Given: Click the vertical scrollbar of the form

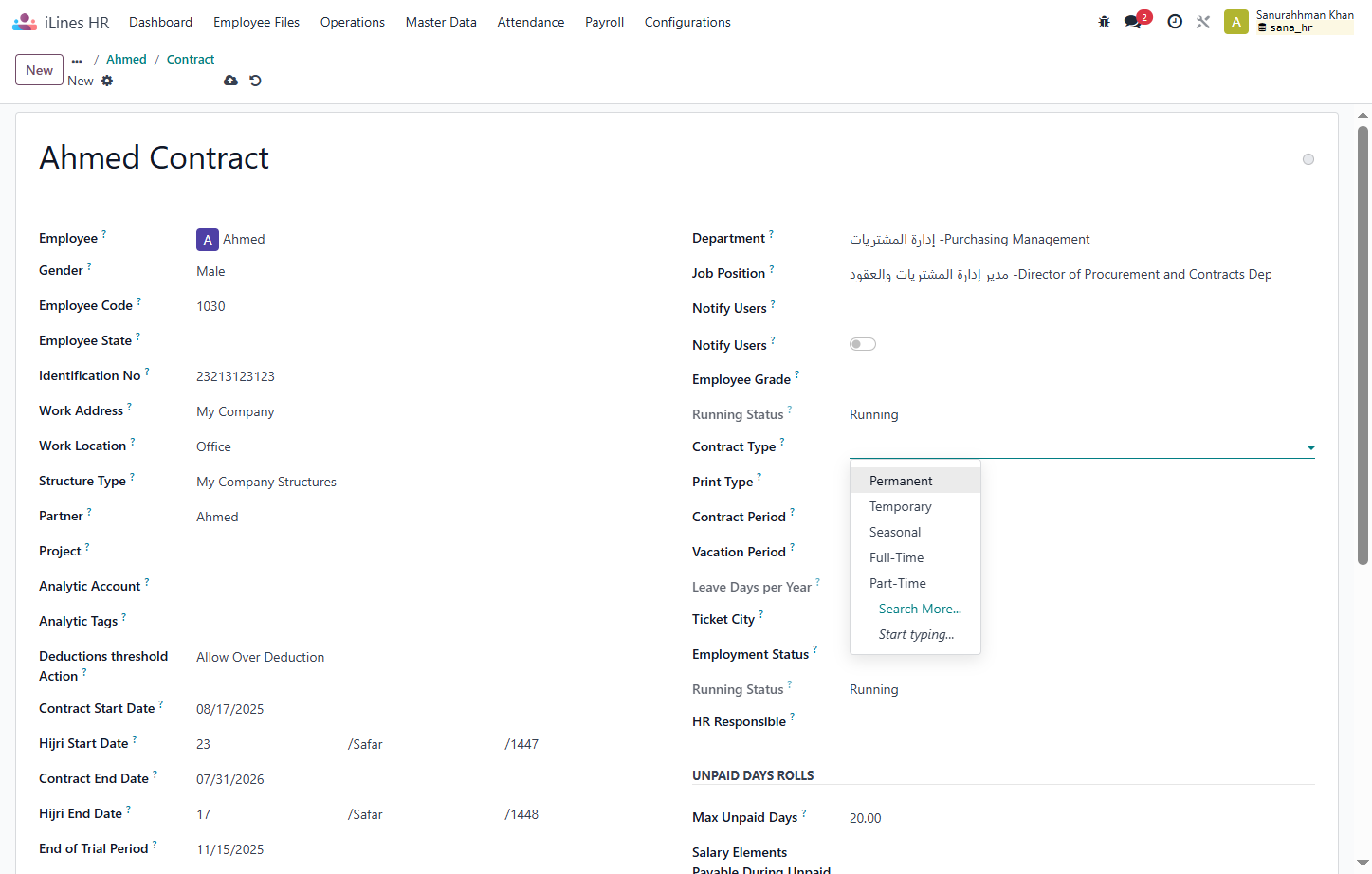Looking at the screenshot, I should click(x=1363, y=345).
